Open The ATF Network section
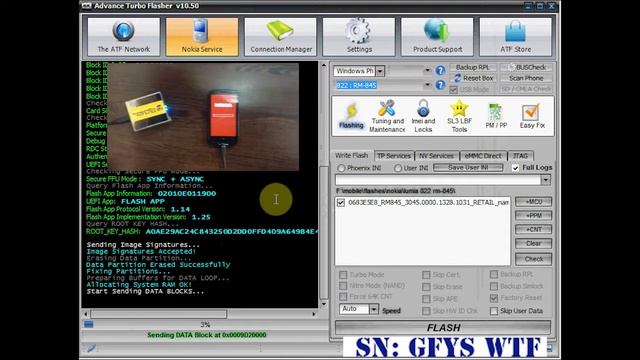This screenshot has height=360, width=640. click(123, 37)
